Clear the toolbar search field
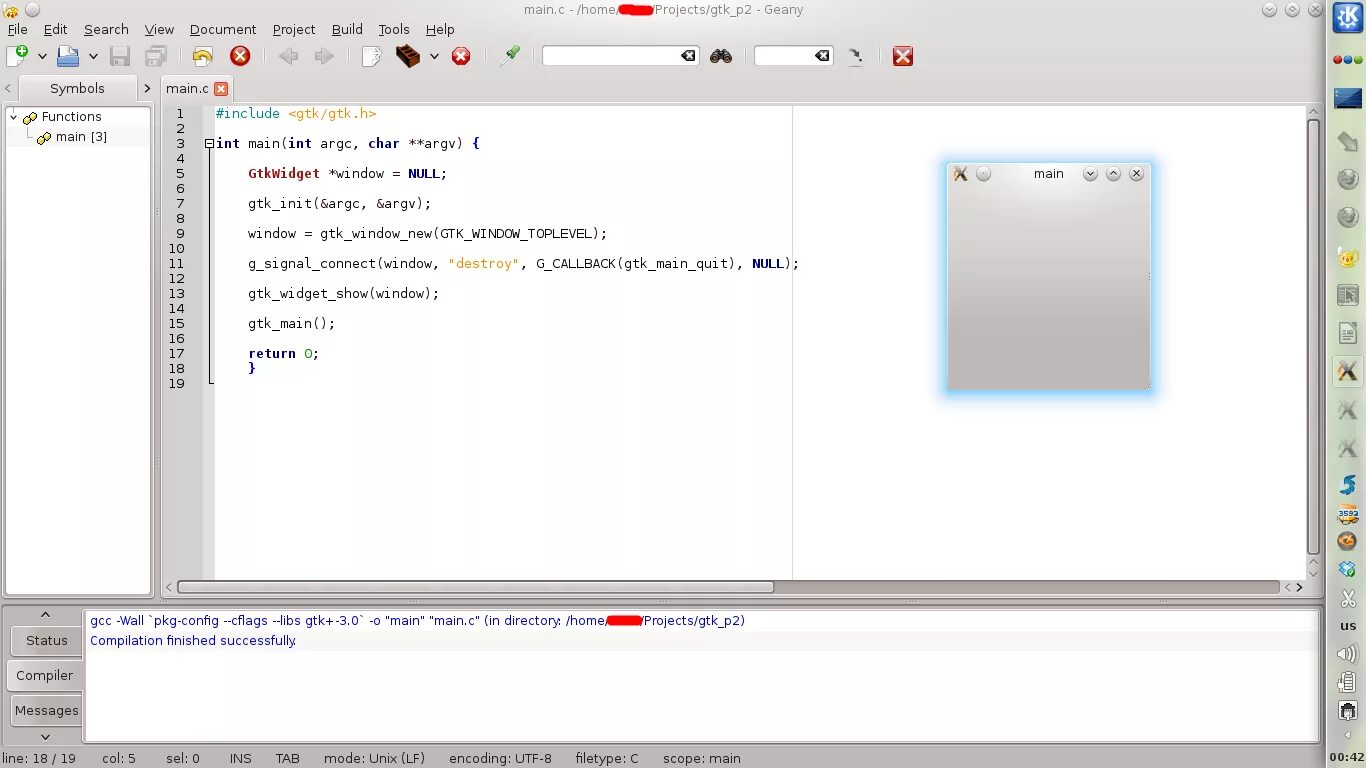This screenshot has height=768, width=1366. click(x=688, y=56)
